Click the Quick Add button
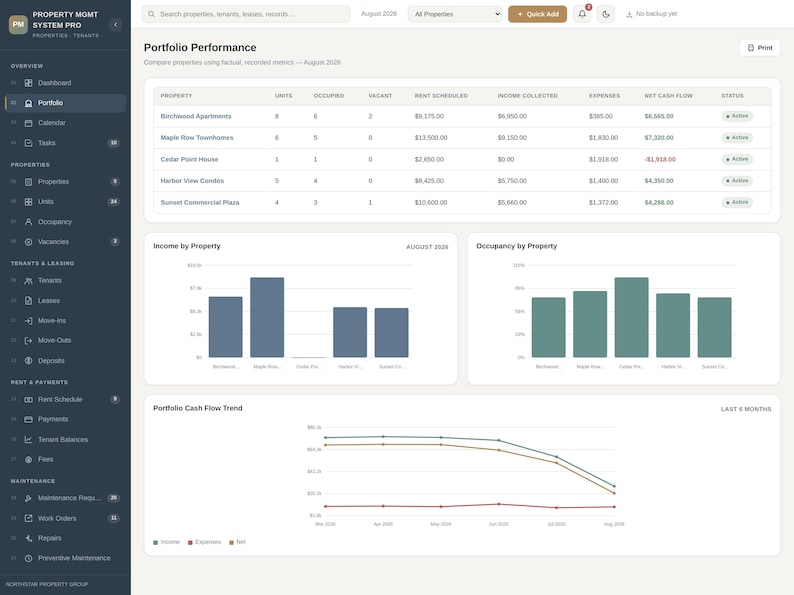The image size is (794, 595). (537, 14)
